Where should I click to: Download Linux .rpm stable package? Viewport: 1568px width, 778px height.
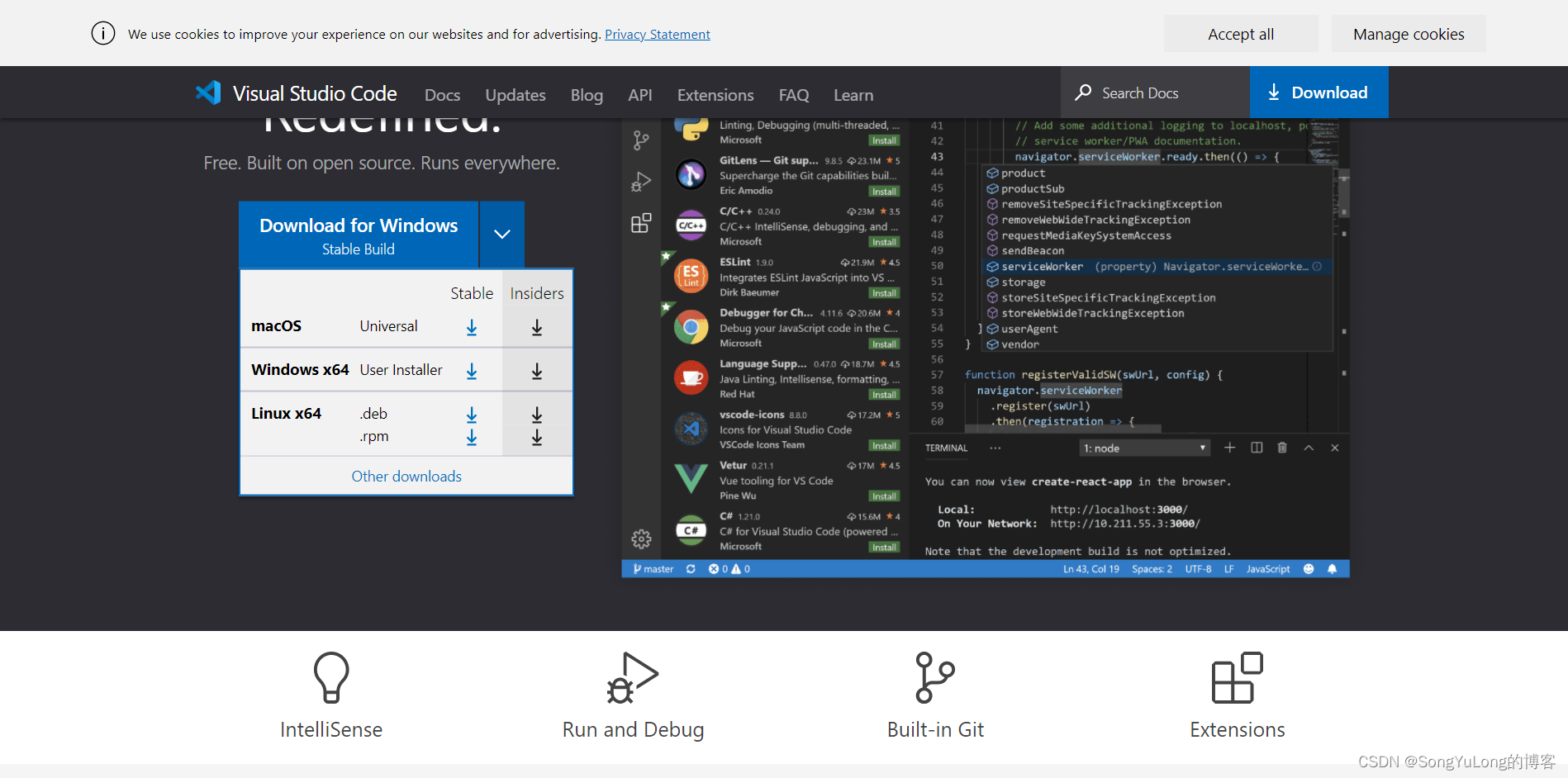(x=472, y=437)
